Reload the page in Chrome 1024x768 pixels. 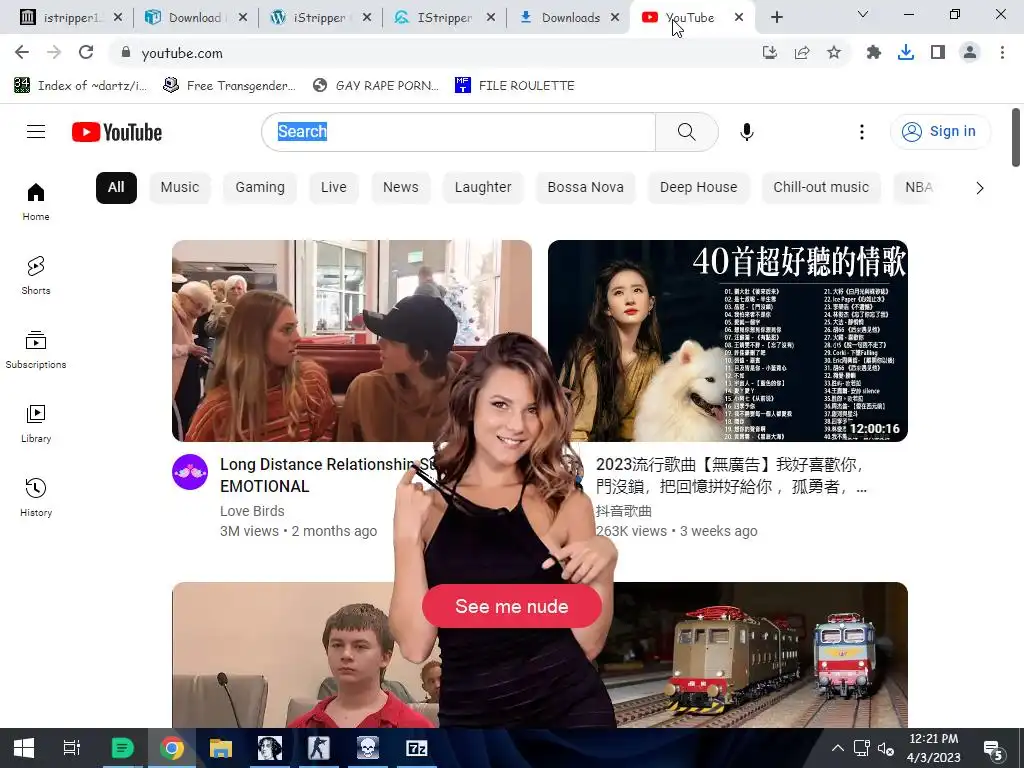tap(86, 52)
